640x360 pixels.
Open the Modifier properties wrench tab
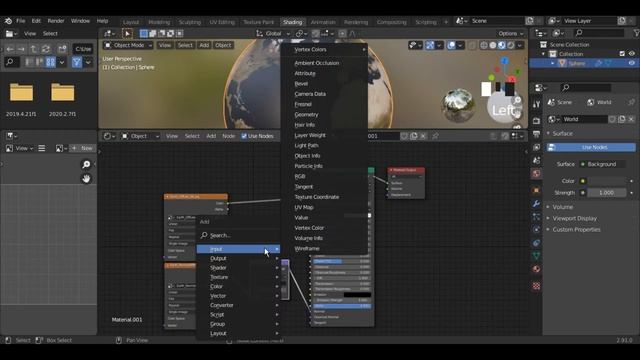(x=536, y=203)
